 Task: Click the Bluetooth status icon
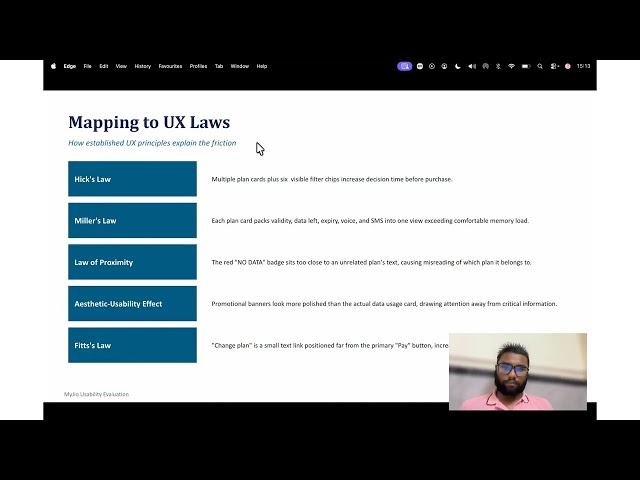point(498,66)
